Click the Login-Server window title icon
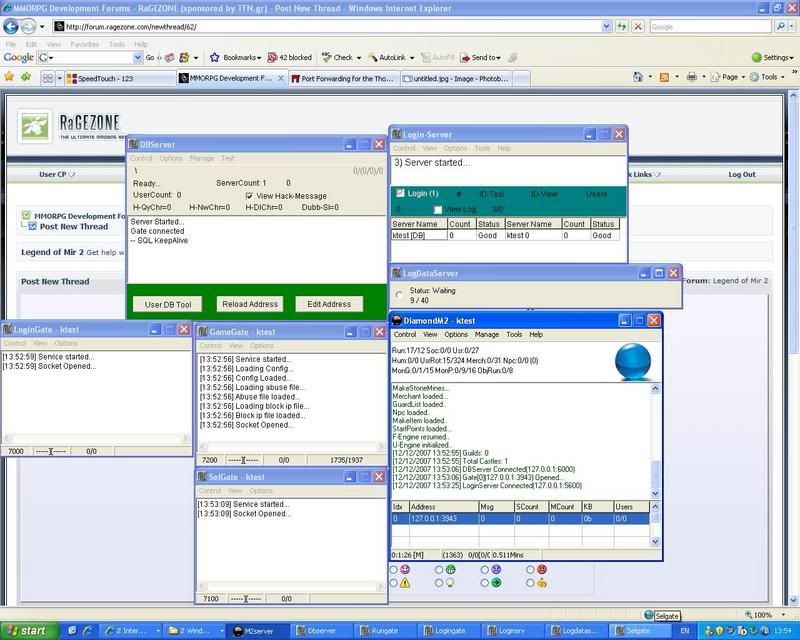 pos(397,134)
